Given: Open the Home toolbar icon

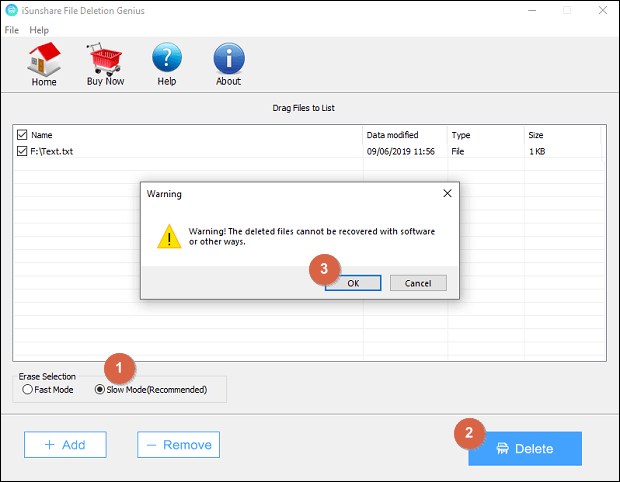Looking at the screenshot, I should [x=44, y=64].
